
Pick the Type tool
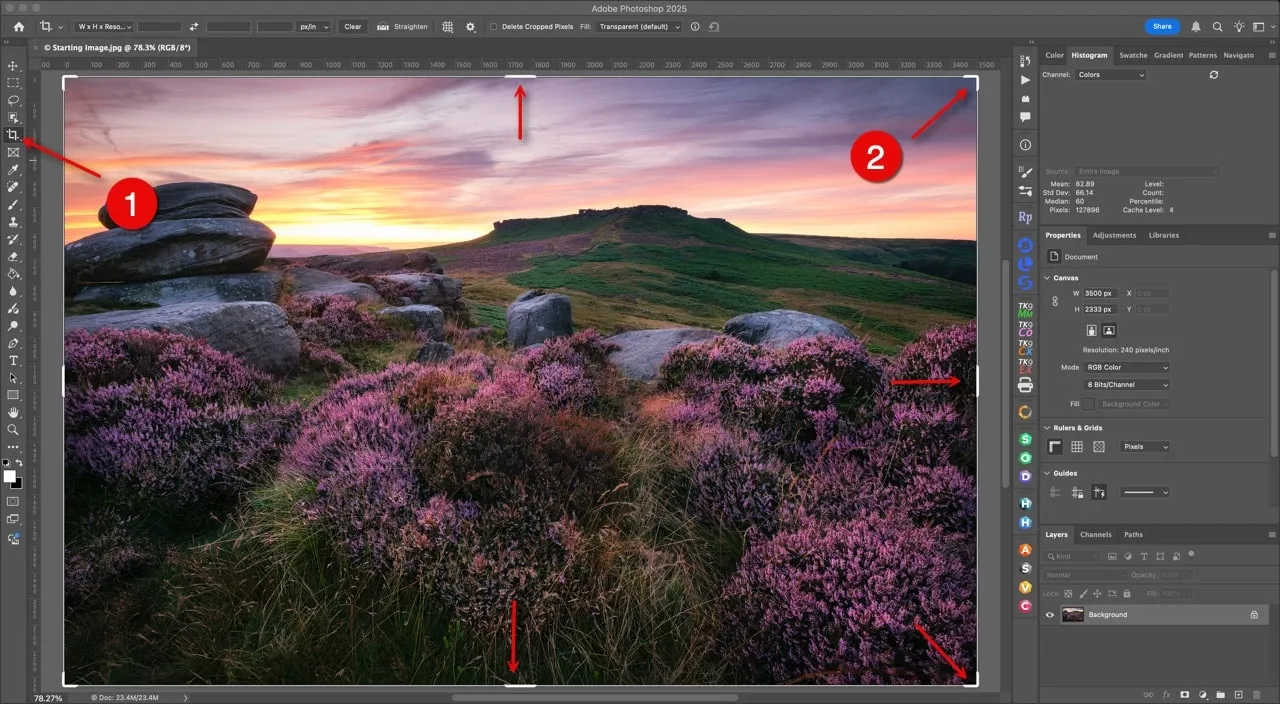pyautogui.click(x=13, y=361)
